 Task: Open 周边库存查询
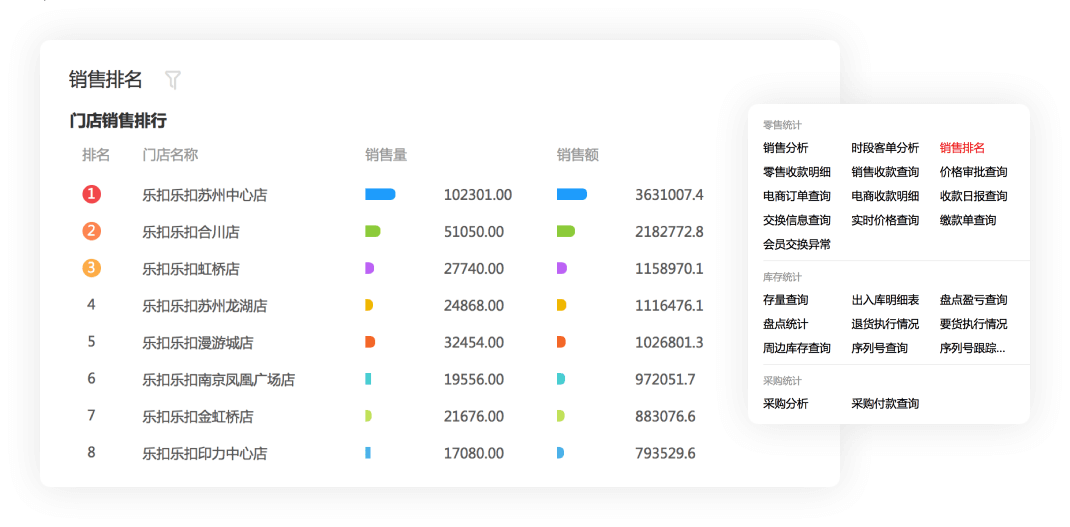tap(797, 348)
